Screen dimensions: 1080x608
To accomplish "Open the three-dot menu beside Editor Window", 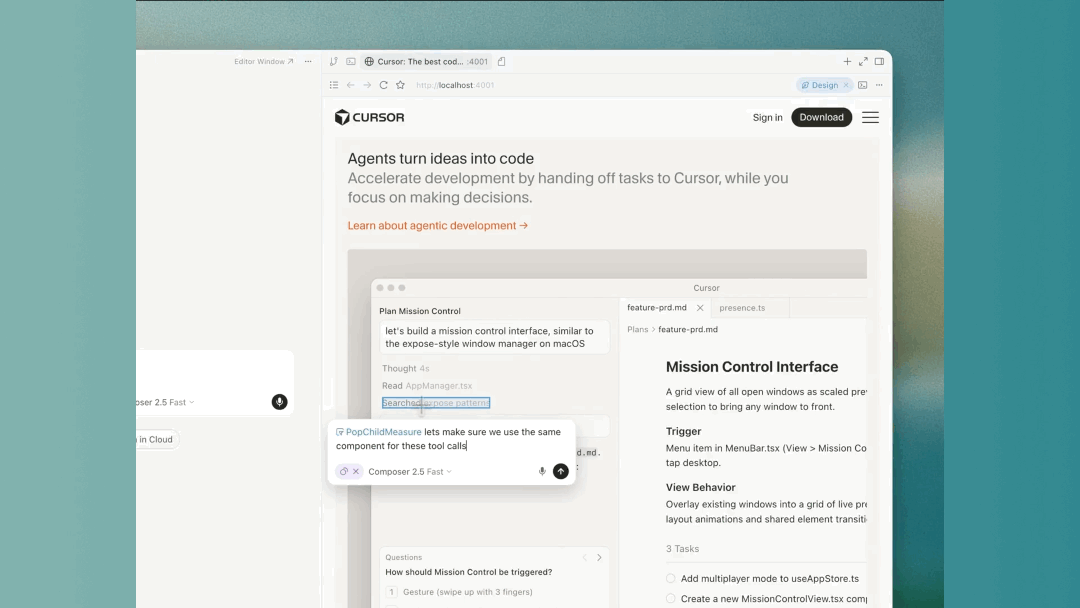I will (308, 61).
